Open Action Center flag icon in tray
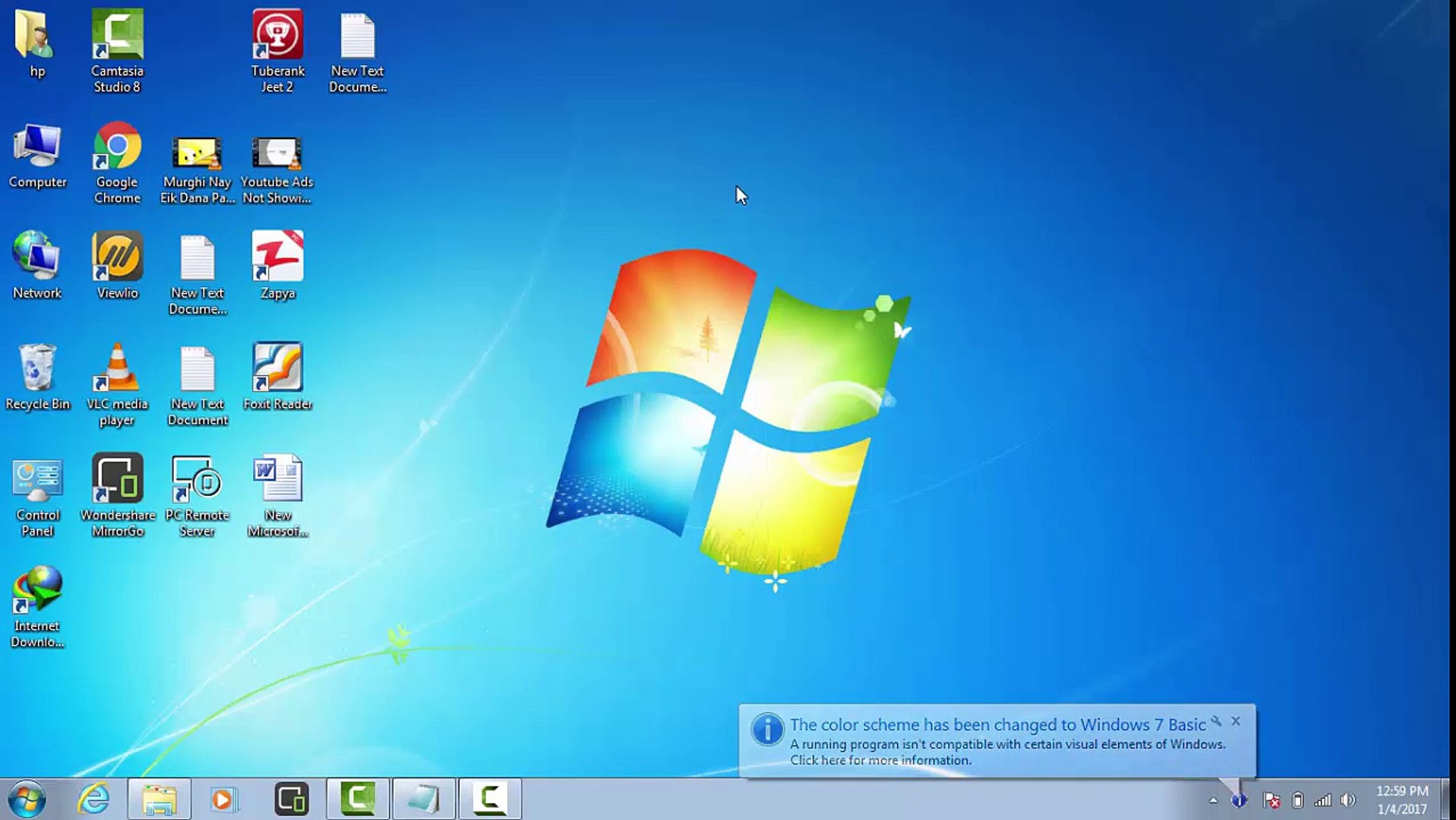 click(x=1271, y=800)
